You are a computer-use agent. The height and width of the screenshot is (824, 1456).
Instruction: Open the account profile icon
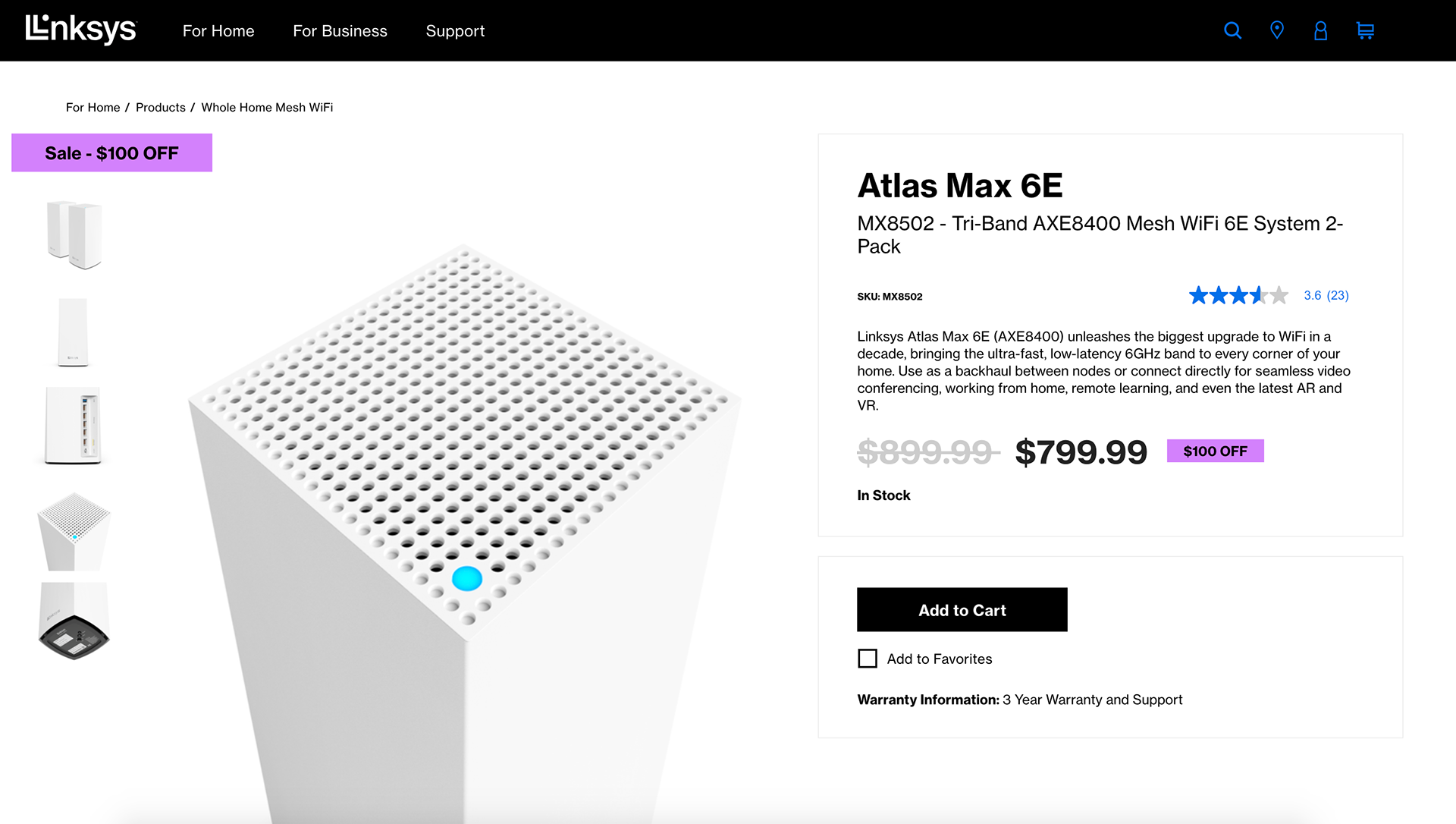click(1320, 30)
